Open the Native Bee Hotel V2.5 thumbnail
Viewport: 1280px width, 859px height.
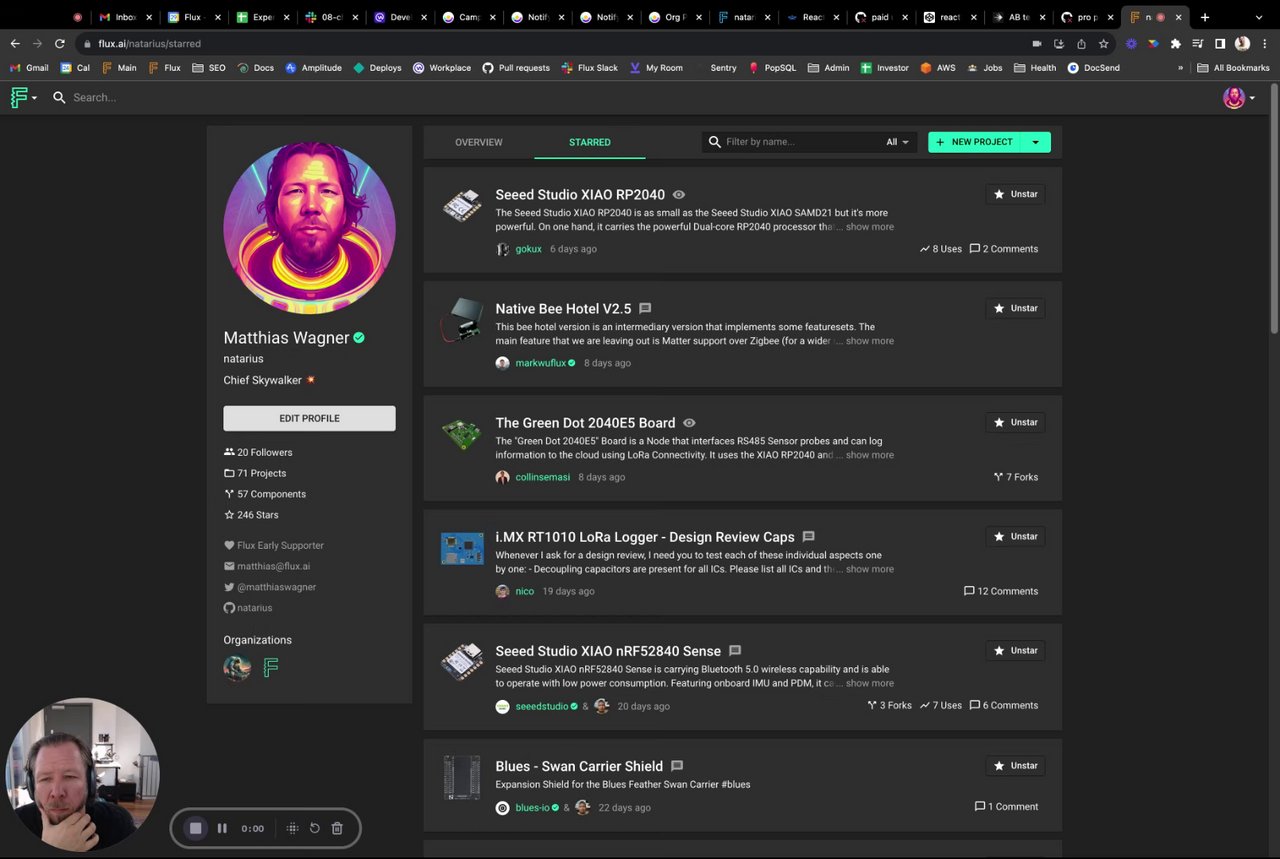462,319
